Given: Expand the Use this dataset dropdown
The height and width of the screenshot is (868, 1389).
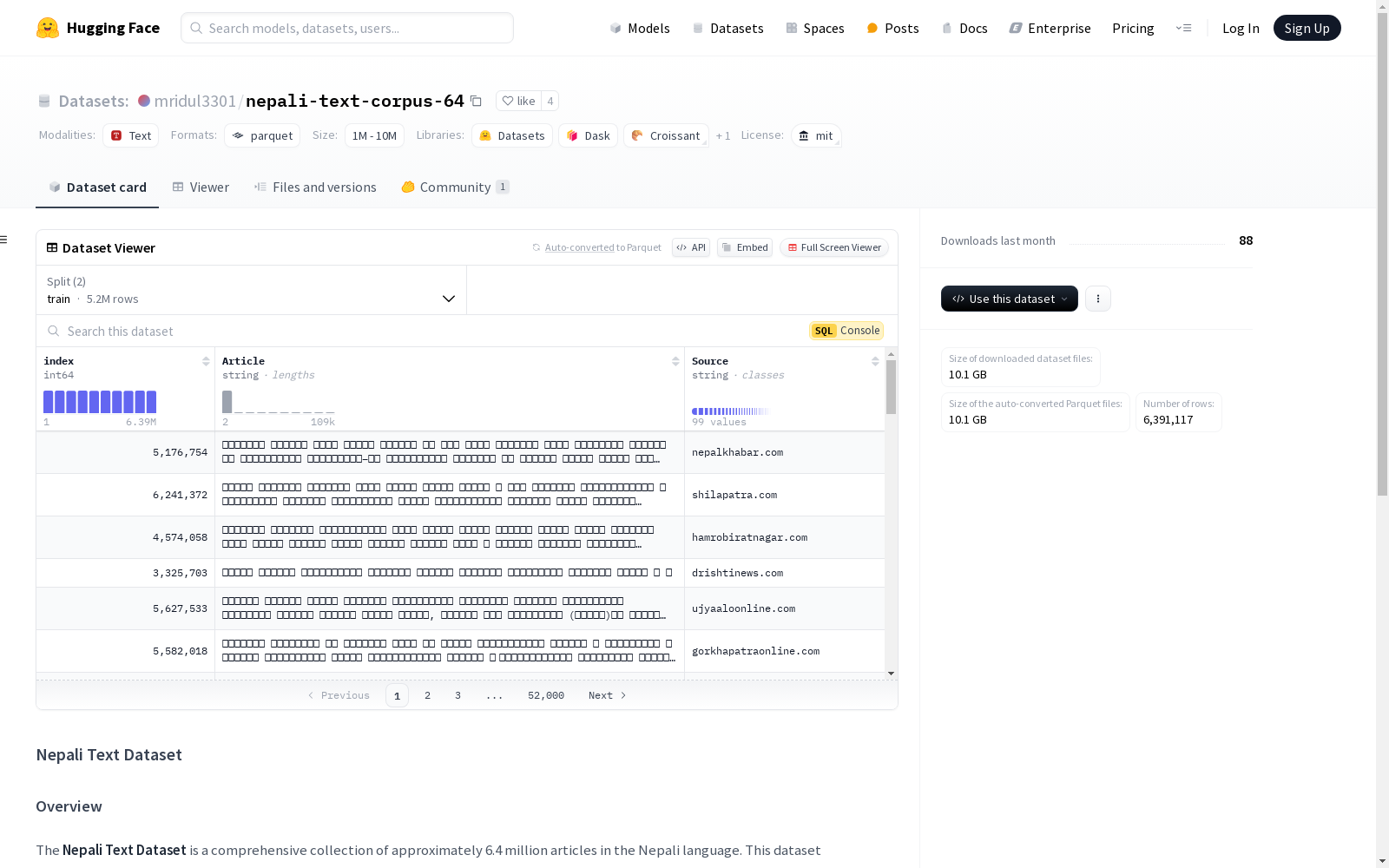Looking at the screenshot, I should 1010,299.
